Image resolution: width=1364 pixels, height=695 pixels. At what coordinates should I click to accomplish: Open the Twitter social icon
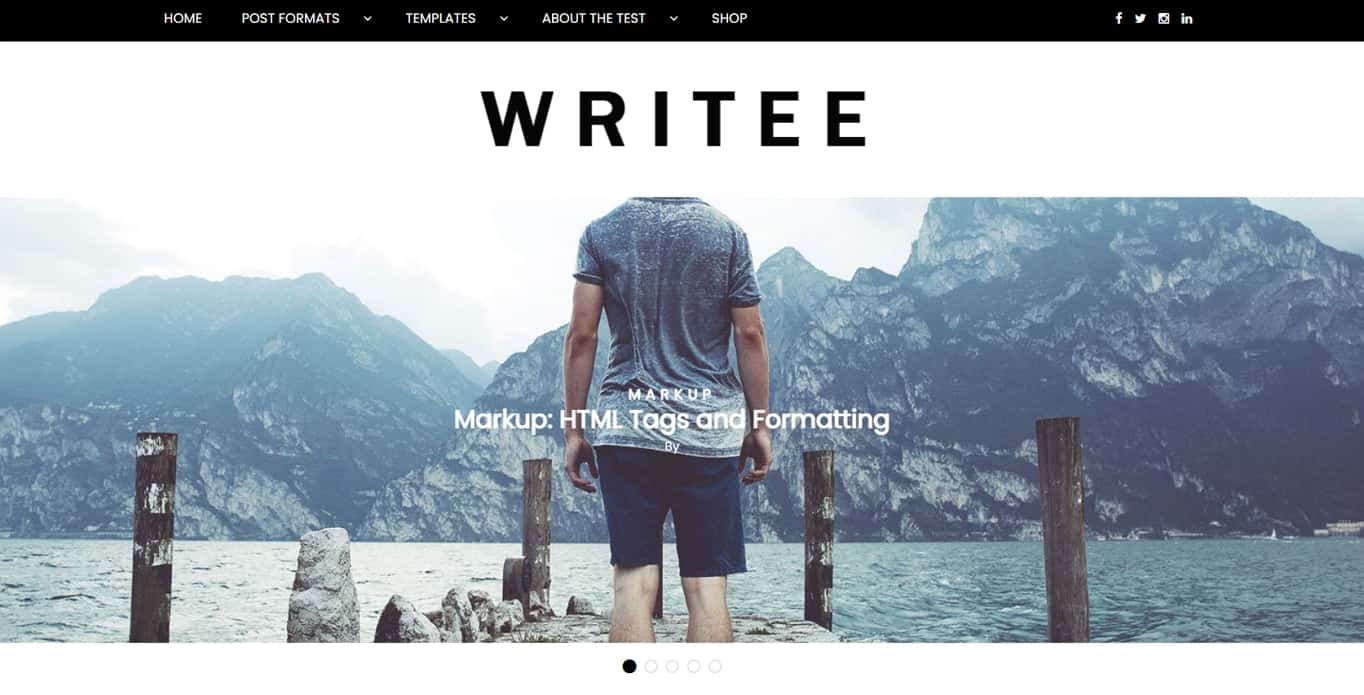click(1140, 18)
